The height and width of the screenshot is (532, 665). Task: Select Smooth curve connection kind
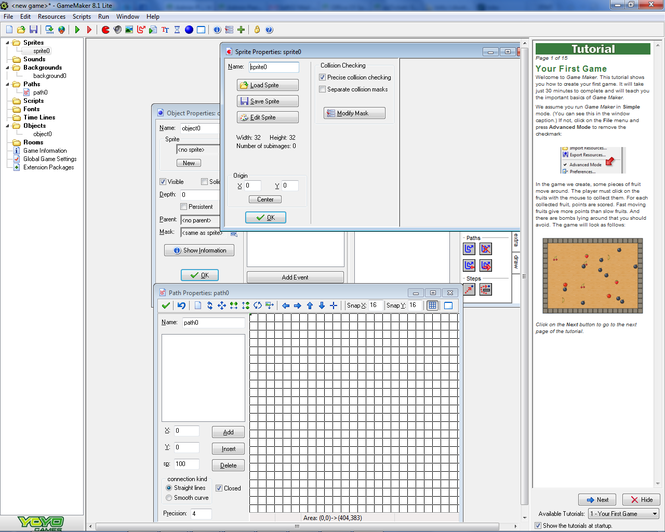[169, 498]
